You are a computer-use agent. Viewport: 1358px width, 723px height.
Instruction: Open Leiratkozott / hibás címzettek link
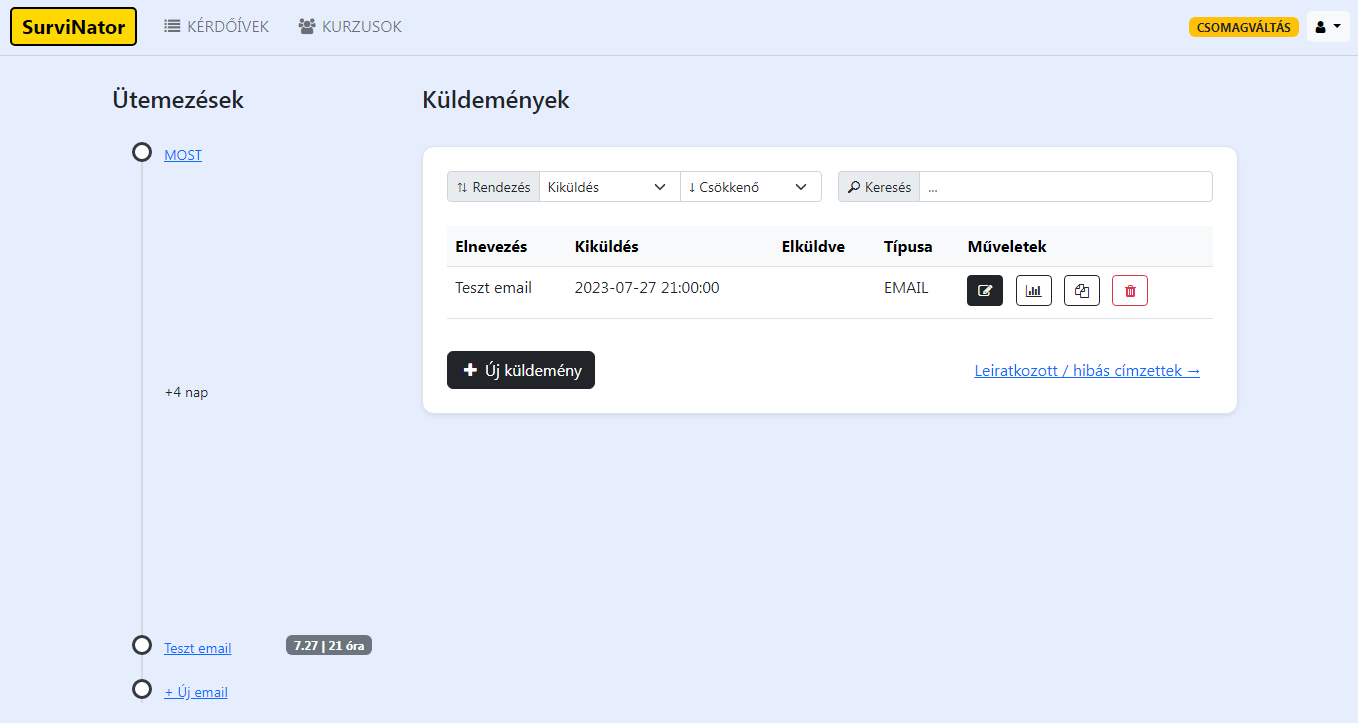1087,371
